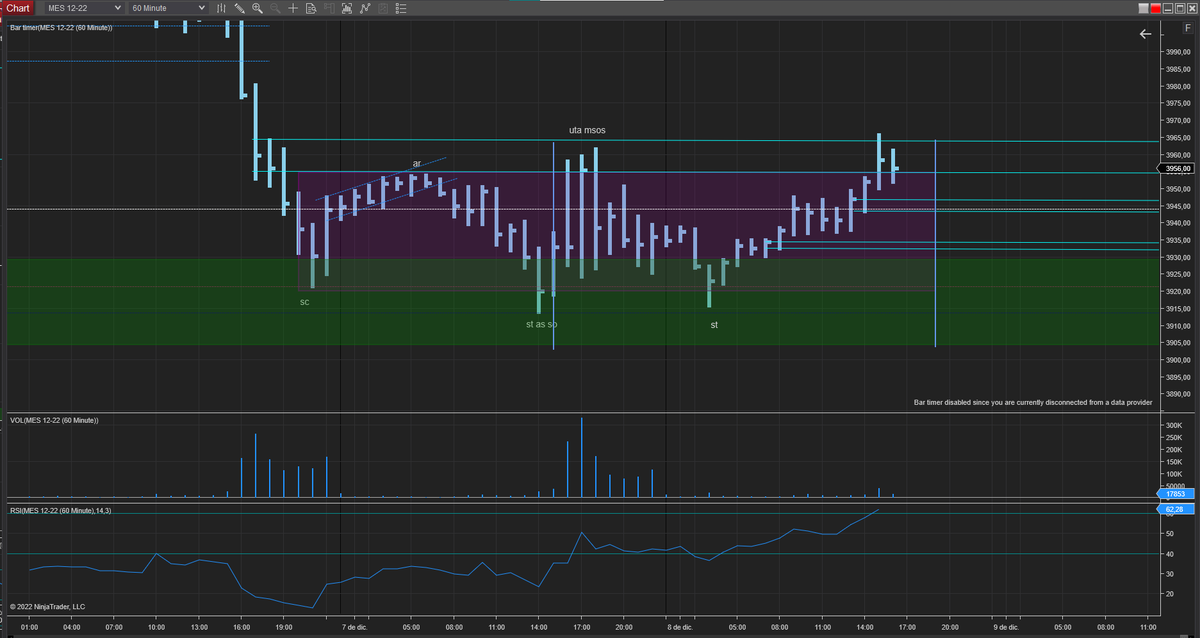The width and height of the screenshot is (1200, 638).
Task: Minimize the chart window
Action: tap(1168, 8)
